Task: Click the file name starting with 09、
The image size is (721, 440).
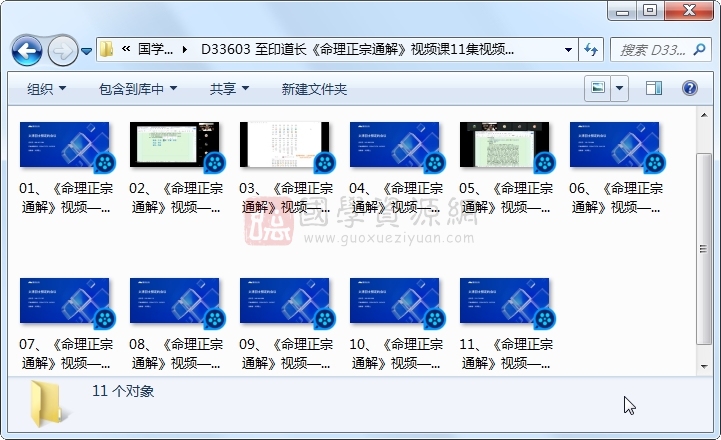Action: pos(286,354)
